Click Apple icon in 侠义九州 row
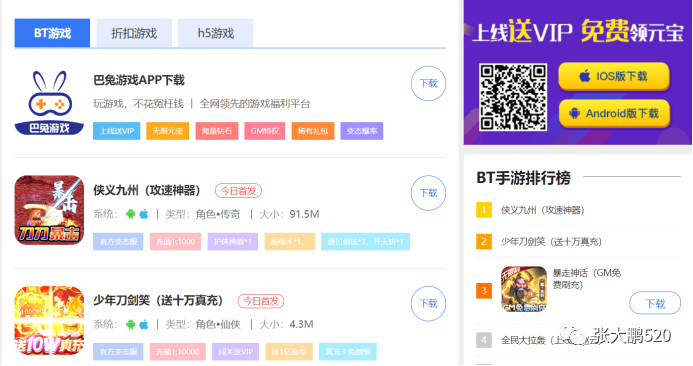The height and width of the screenshot is (366, 693). [x=144, y=214]
